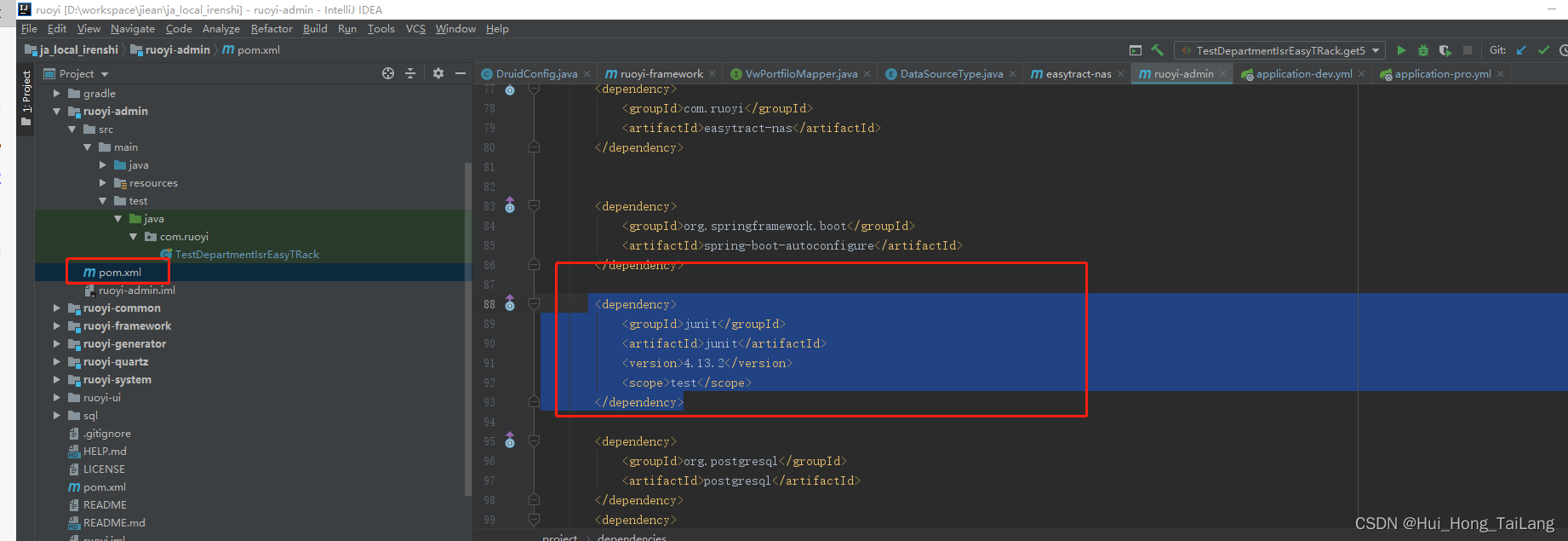Screen dimensions: 1568x541
Task: Fold the dependency block at line 83
Action: pos(534,205)
